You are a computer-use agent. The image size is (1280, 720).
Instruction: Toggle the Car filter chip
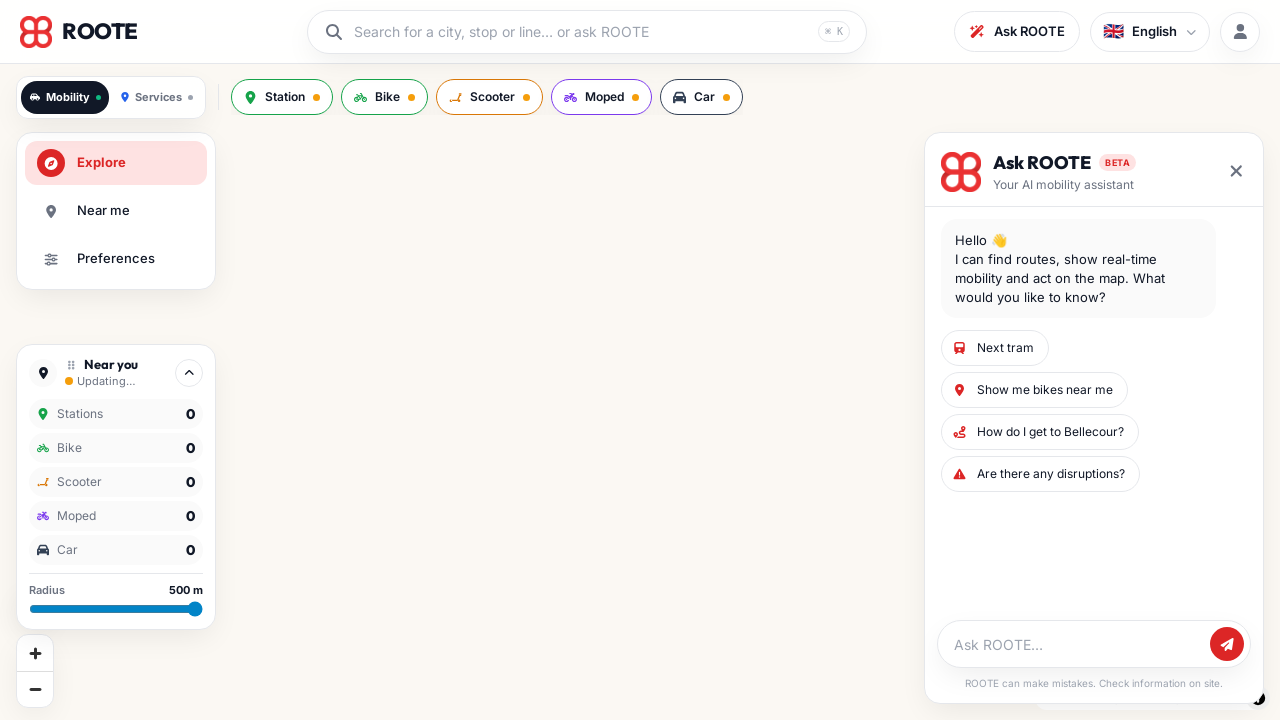click(x=701, y=97)
